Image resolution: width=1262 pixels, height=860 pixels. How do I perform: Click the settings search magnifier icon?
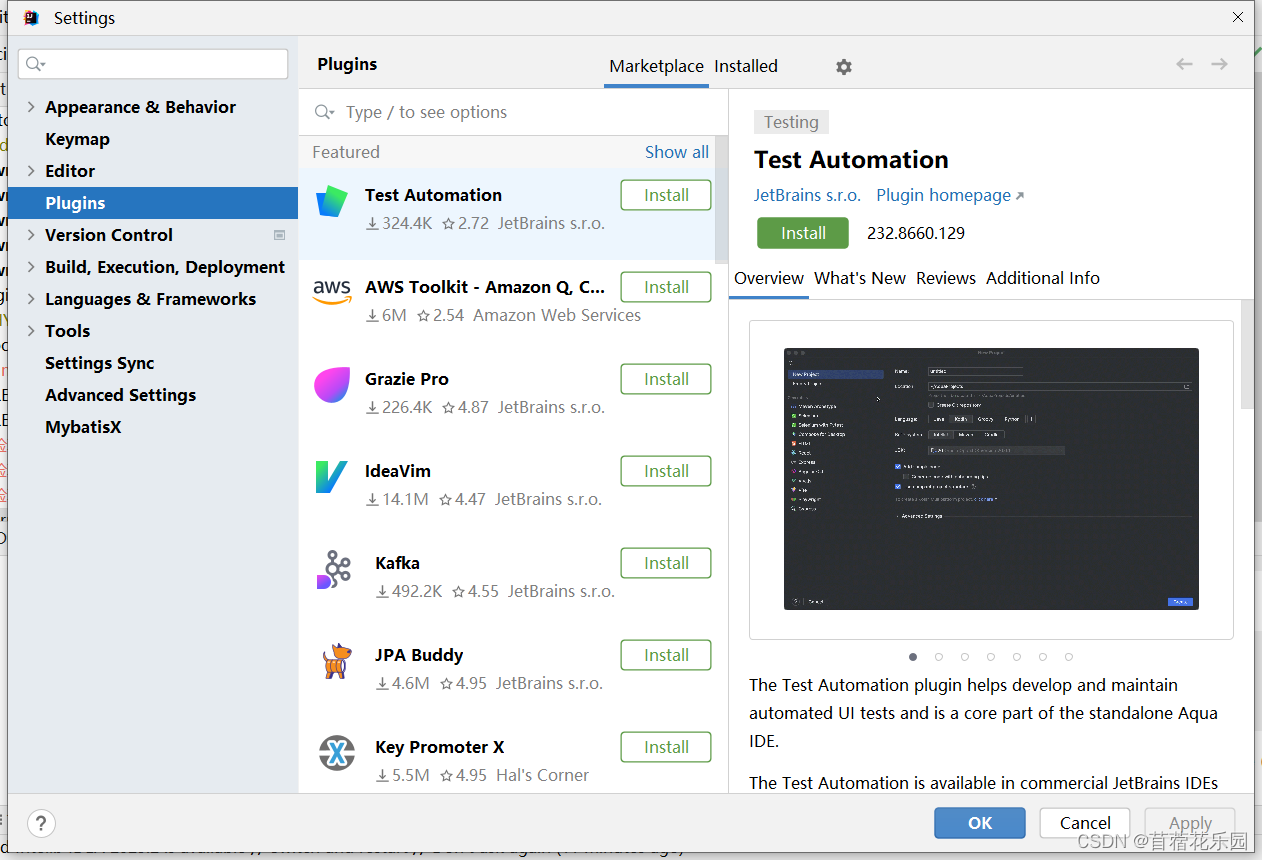tap(35, 64)
